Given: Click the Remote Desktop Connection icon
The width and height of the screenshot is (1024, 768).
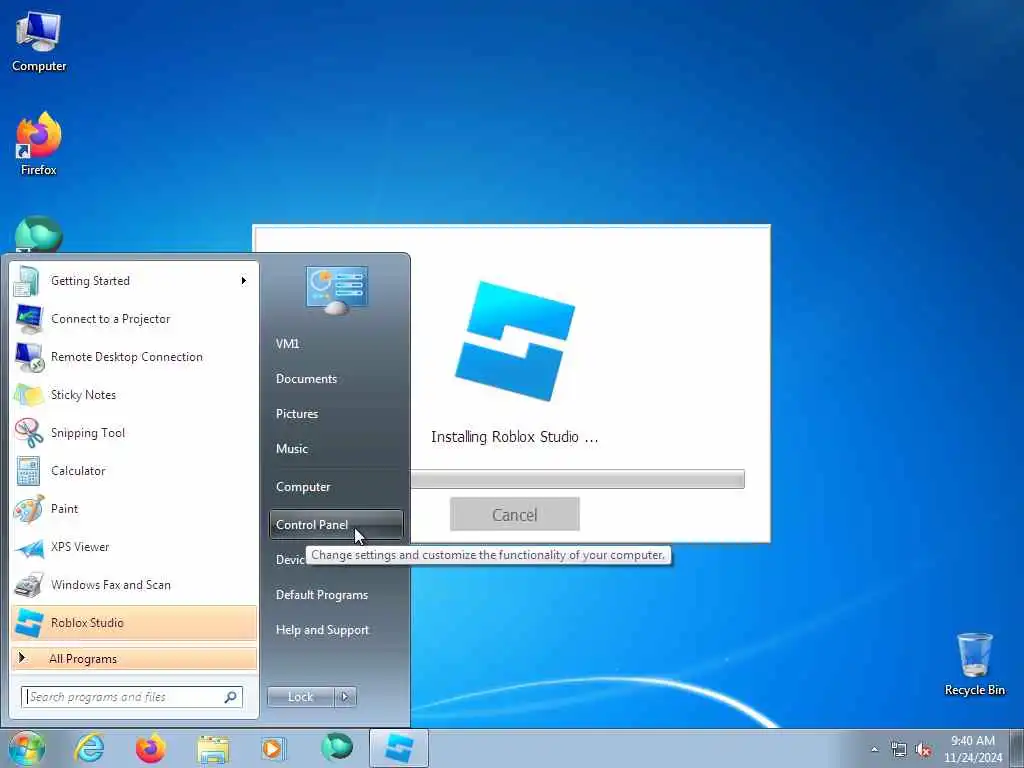Looking at the screenshot, I should coord(29,357).
